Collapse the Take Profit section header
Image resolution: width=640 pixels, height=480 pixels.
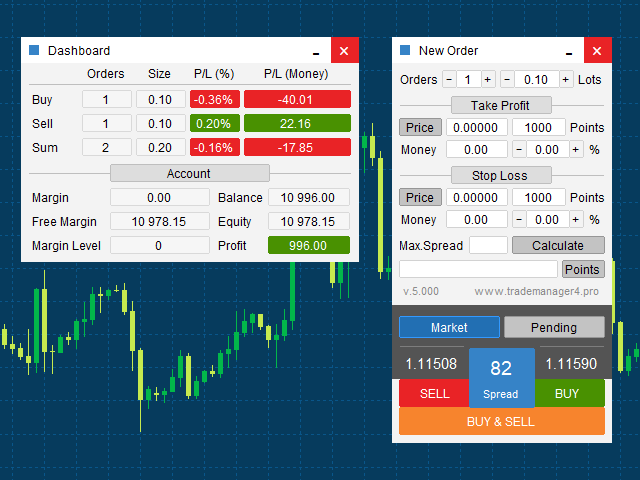tap(501, 105)
